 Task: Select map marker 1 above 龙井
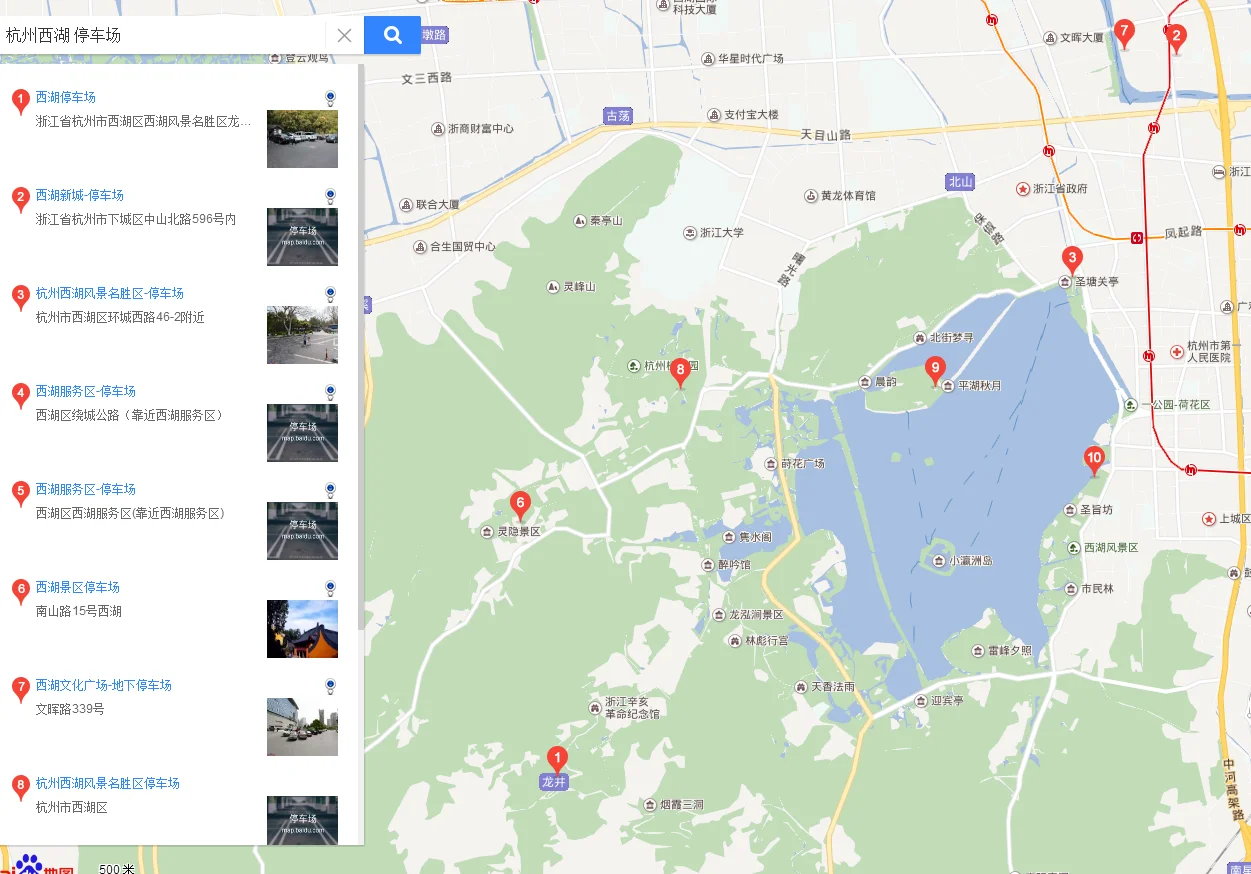coord(556,759)
